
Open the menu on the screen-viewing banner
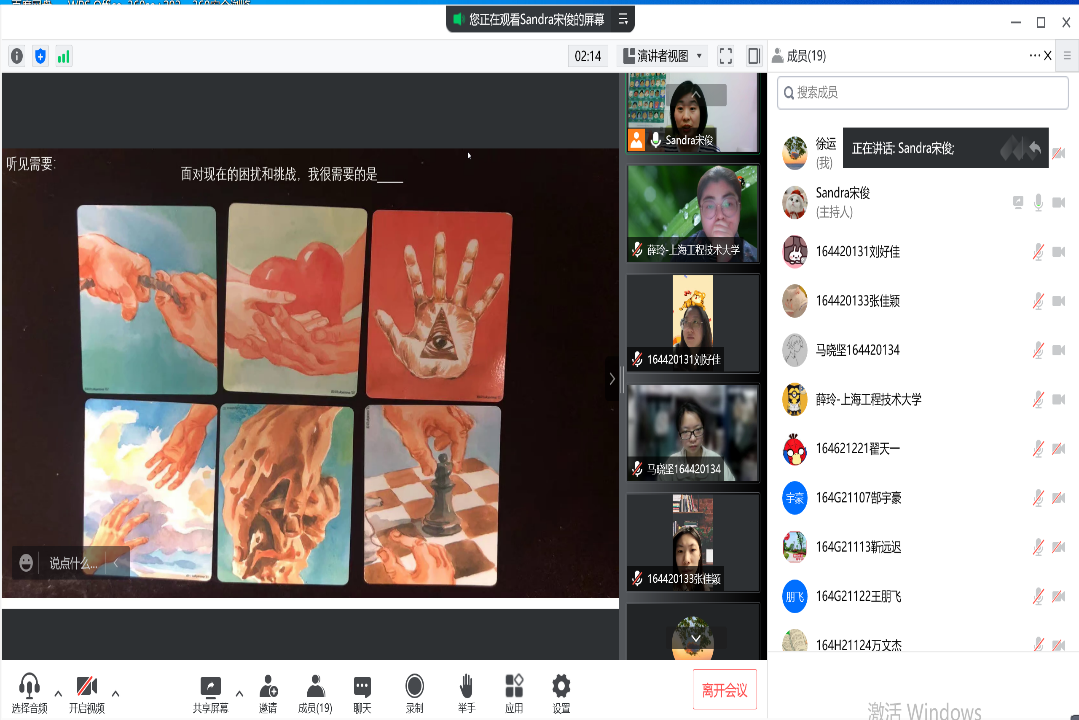[x=623, y=19]
